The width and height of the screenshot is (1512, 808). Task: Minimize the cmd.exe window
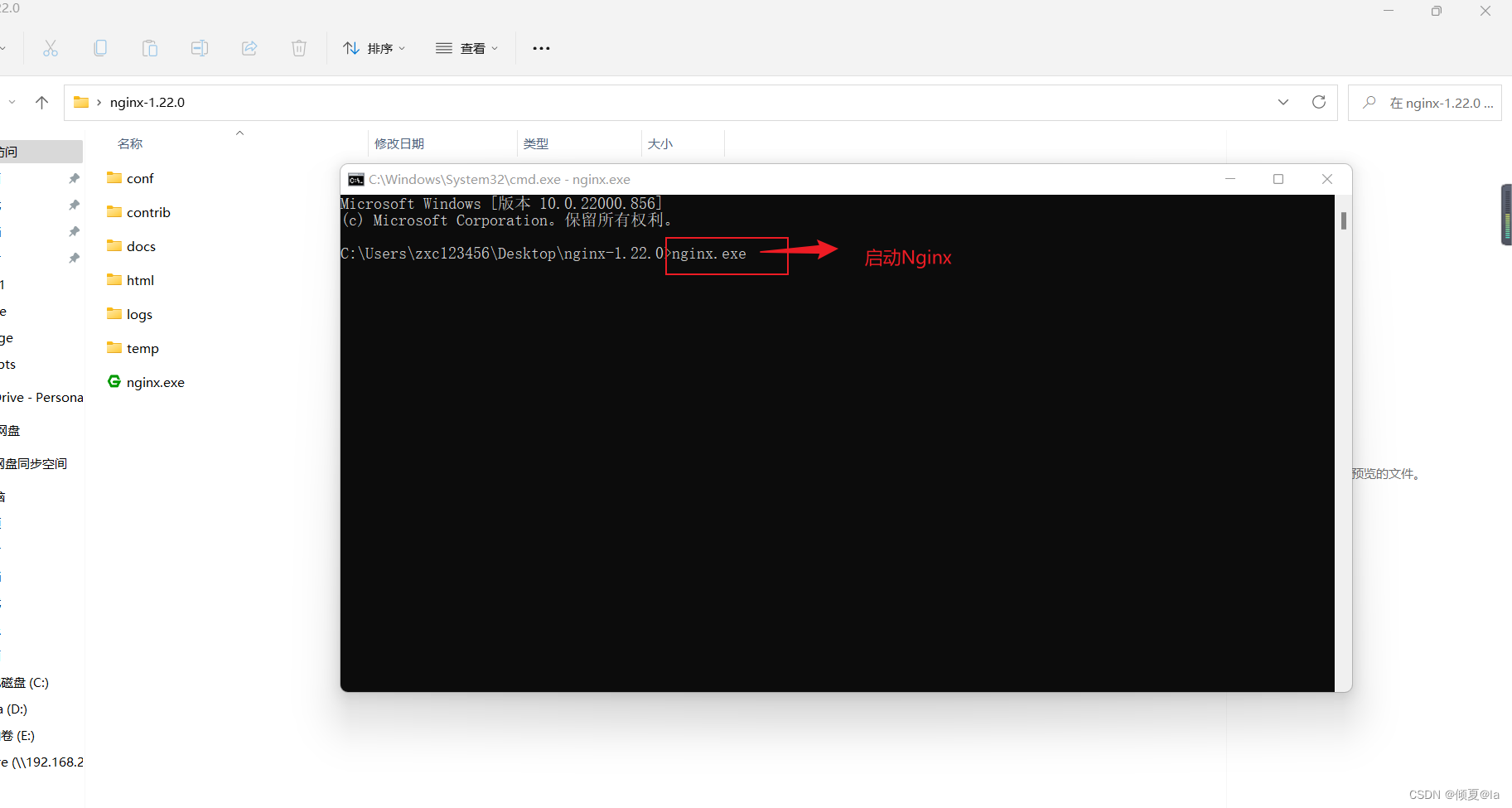[1230, 179]
